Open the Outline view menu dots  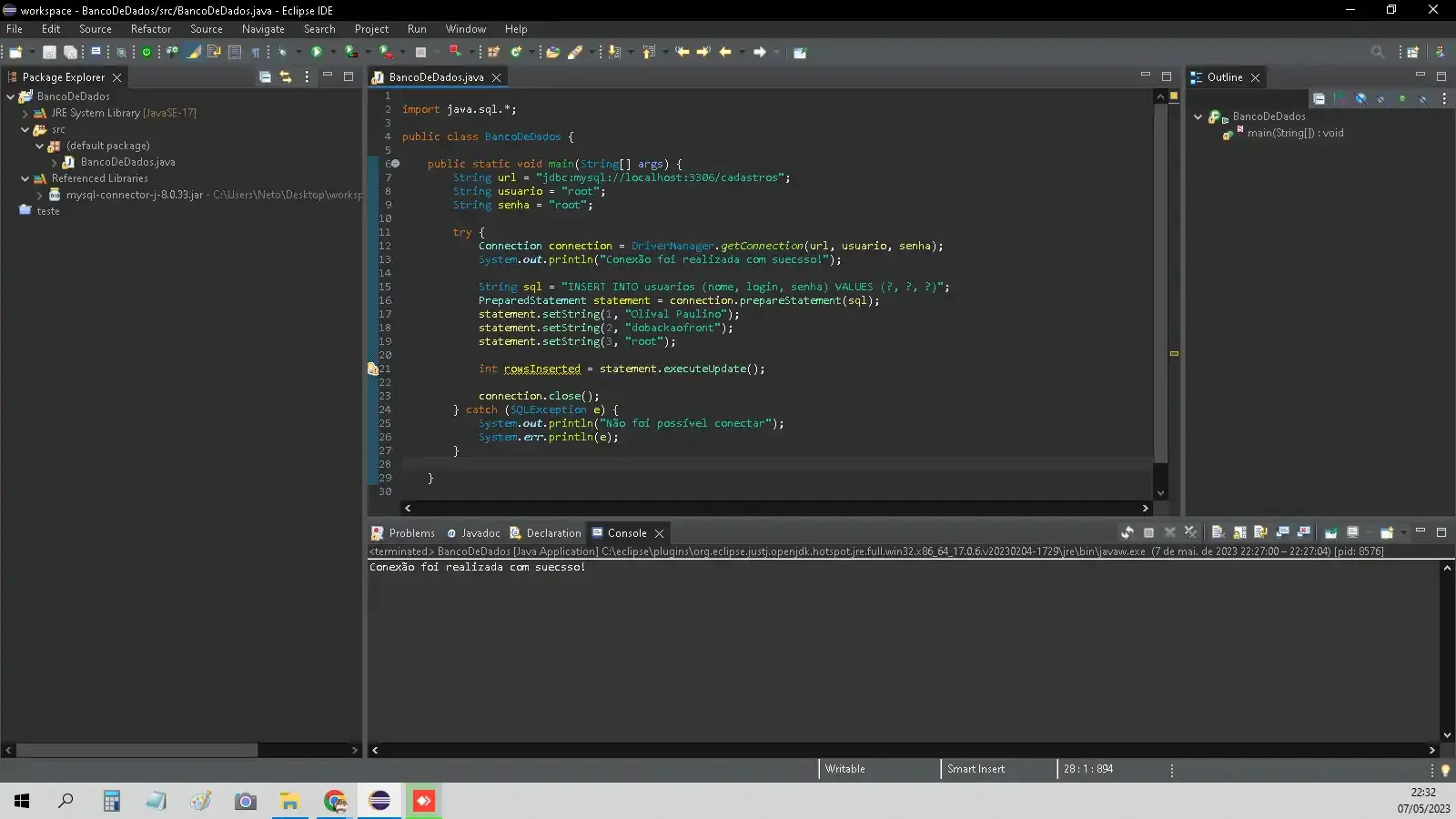point(1444,98)
